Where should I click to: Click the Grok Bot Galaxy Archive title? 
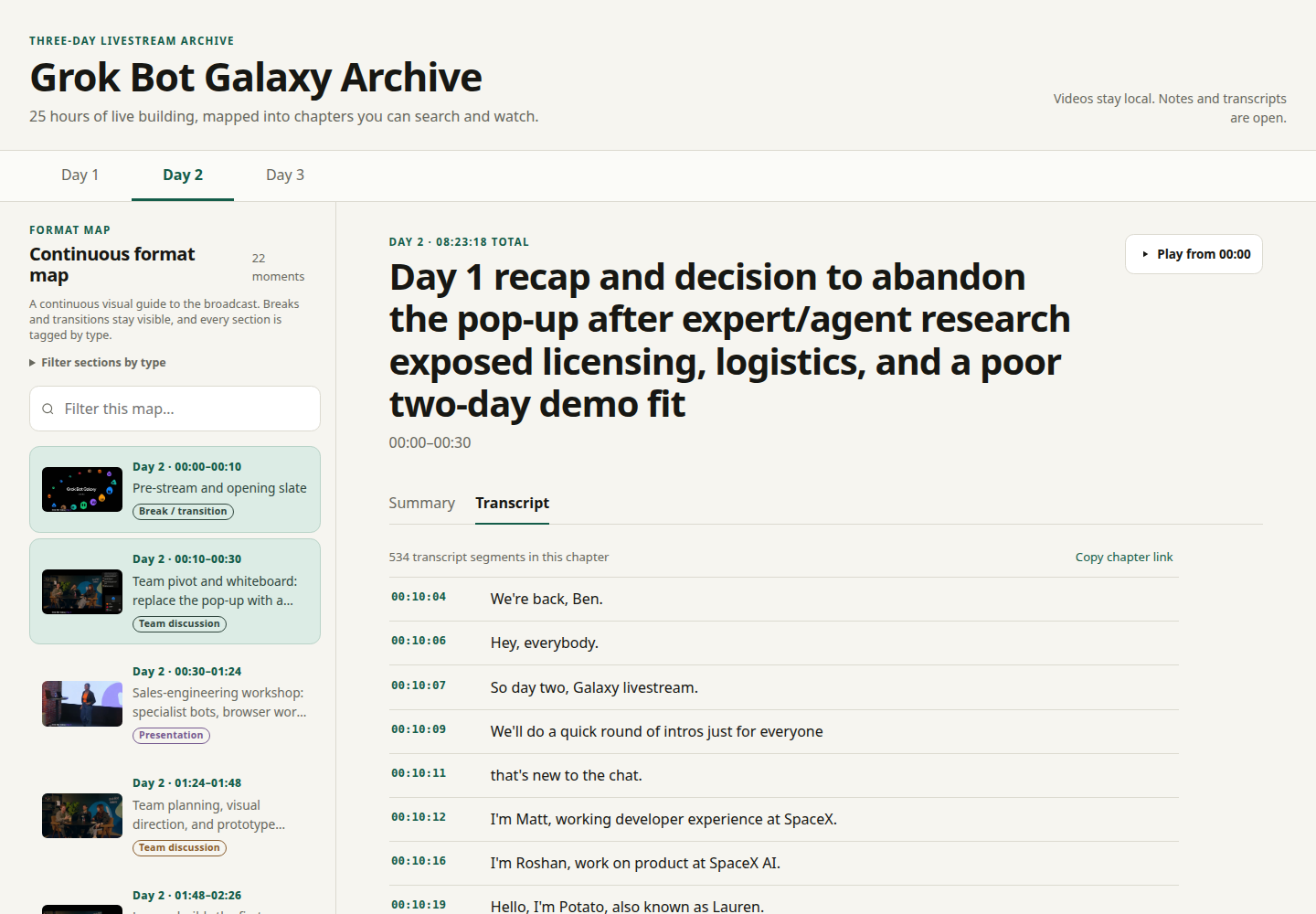256,78
